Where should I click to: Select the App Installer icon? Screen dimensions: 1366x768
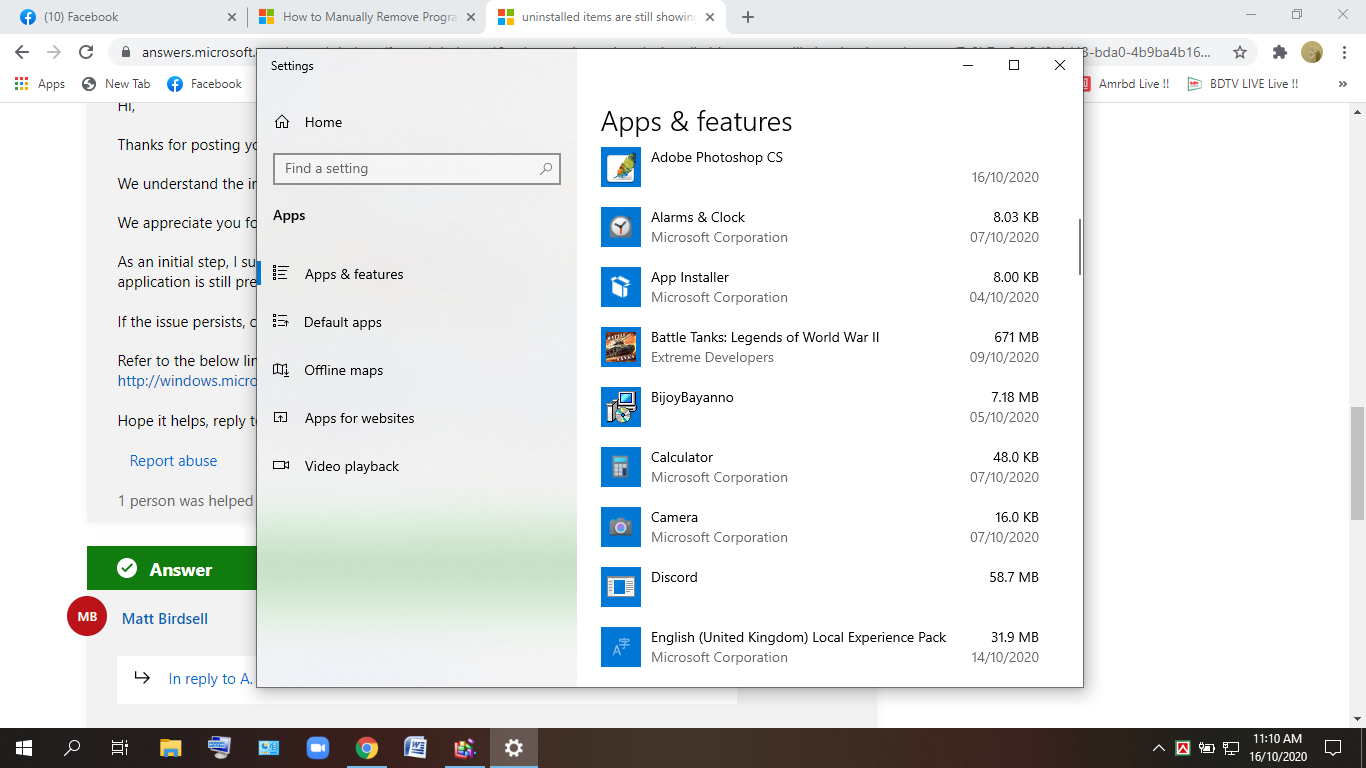[x=620, y=287]
